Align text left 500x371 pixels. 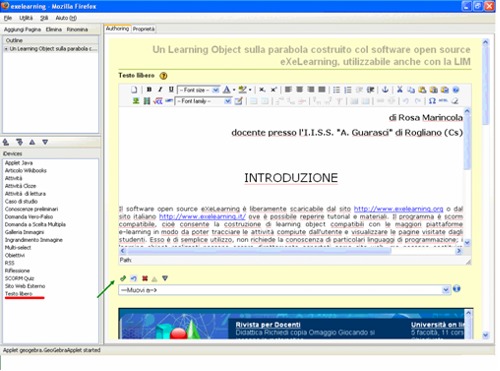click(288, 89)
